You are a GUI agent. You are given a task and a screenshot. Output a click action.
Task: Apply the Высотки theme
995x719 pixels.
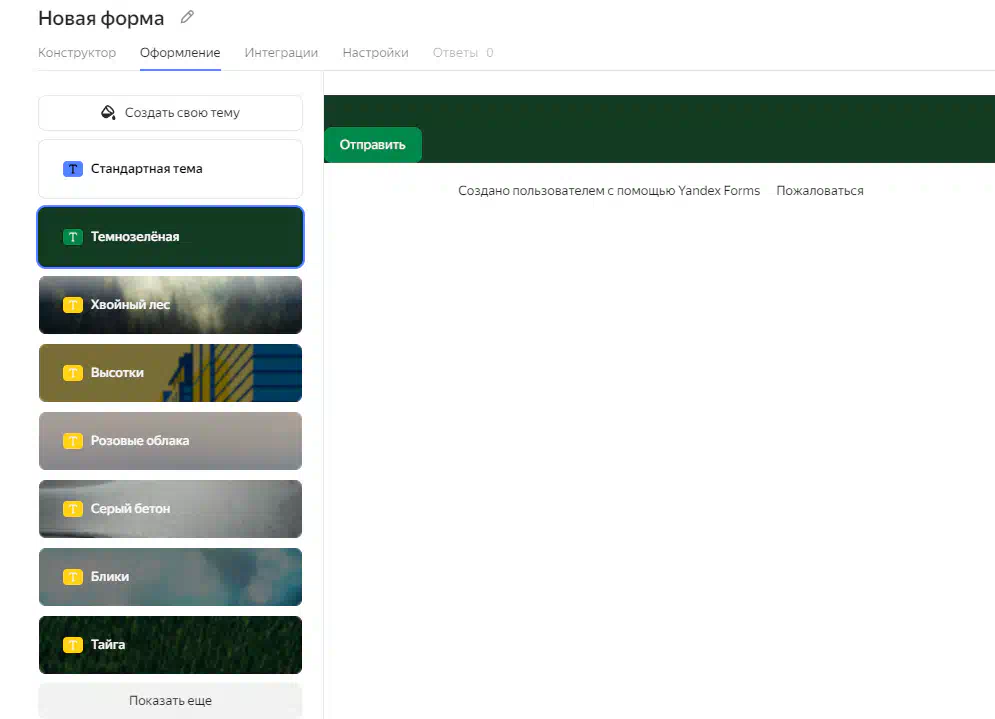[170, 373]
